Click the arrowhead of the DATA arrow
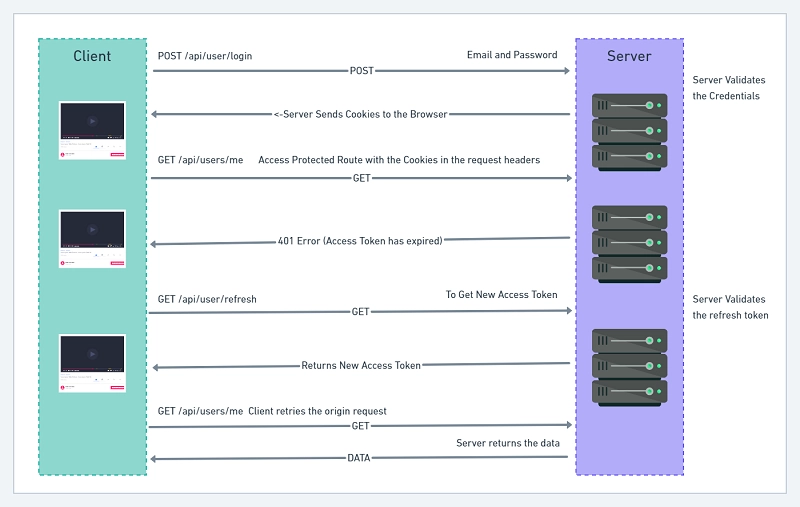This screenshot has height=507, width=800. coord(154,459)
